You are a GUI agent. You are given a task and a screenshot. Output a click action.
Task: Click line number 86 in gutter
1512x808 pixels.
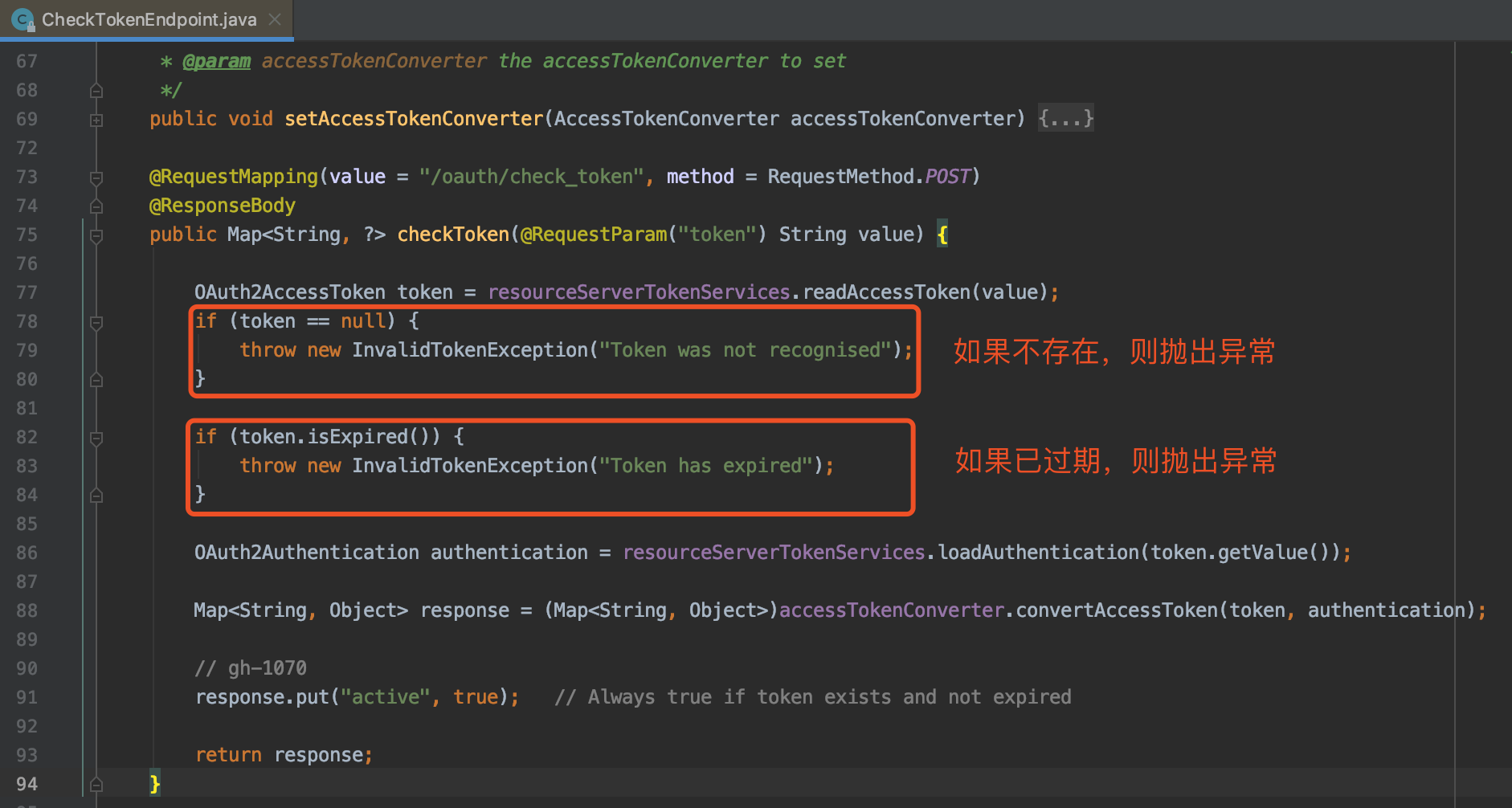(27, 553)
